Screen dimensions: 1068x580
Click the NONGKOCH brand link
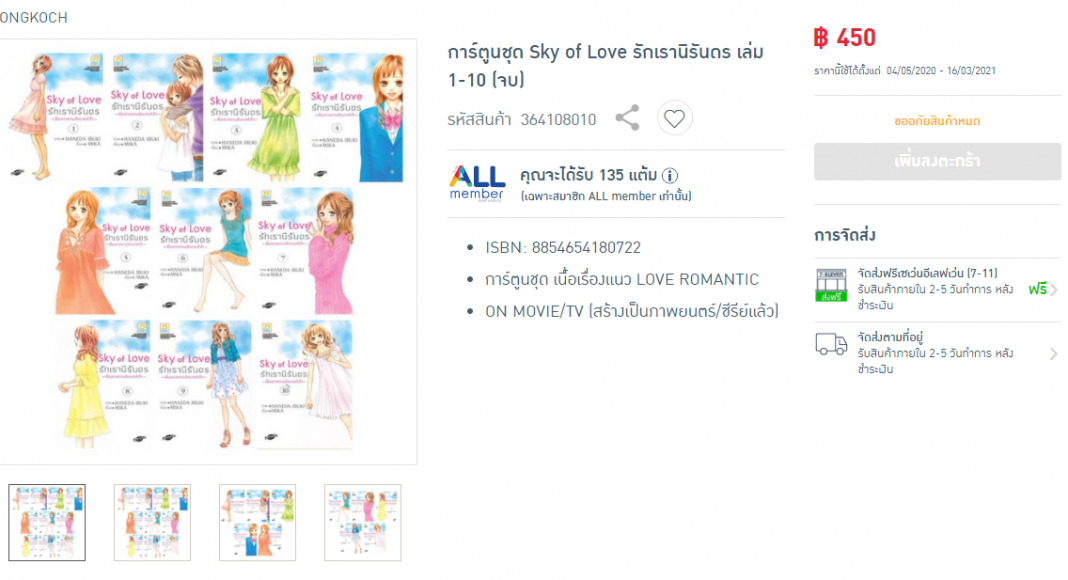point(33,18)
